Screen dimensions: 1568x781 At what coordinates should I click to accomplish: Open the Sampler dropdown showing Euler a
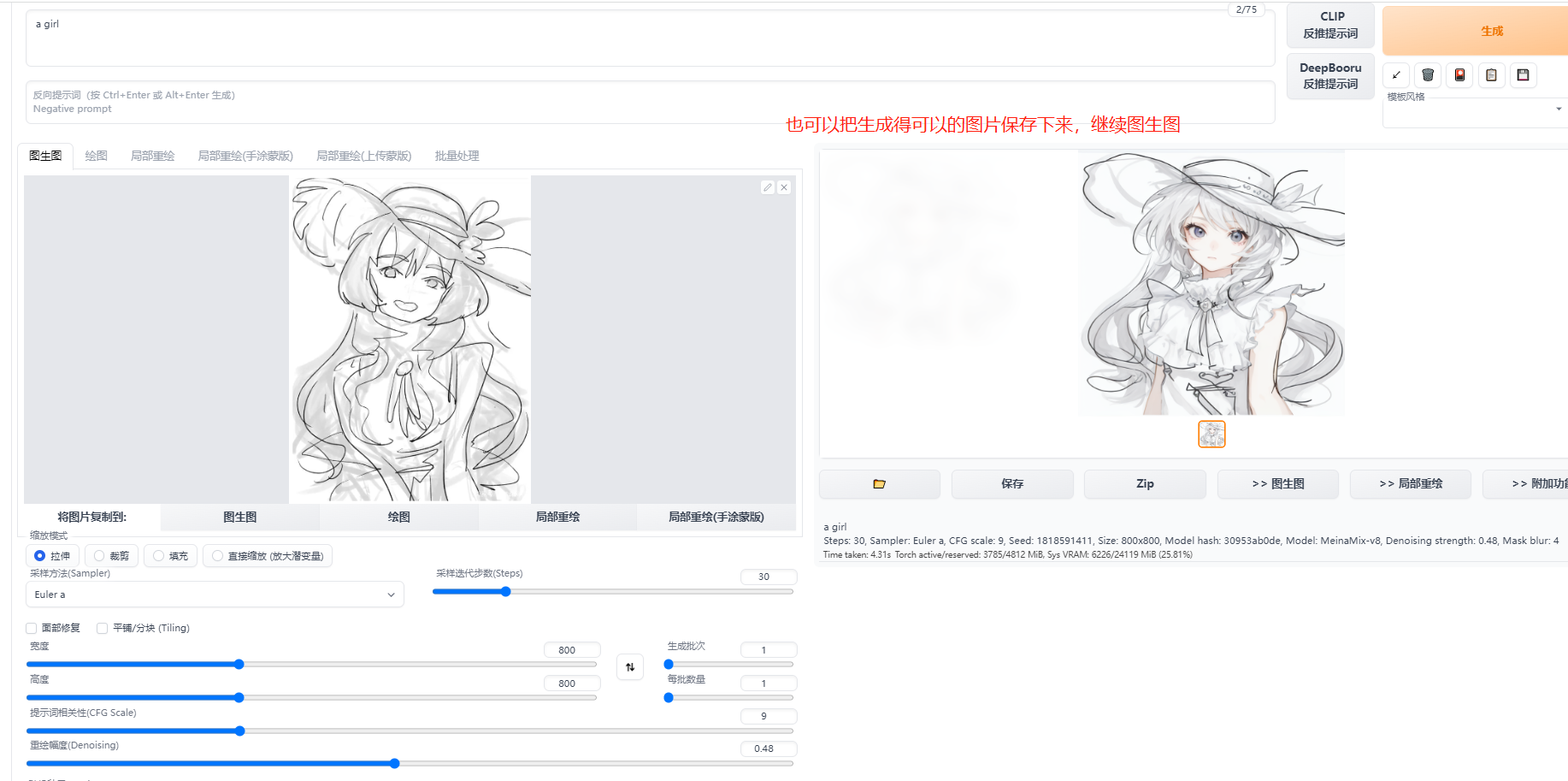(x=214, y=594)
